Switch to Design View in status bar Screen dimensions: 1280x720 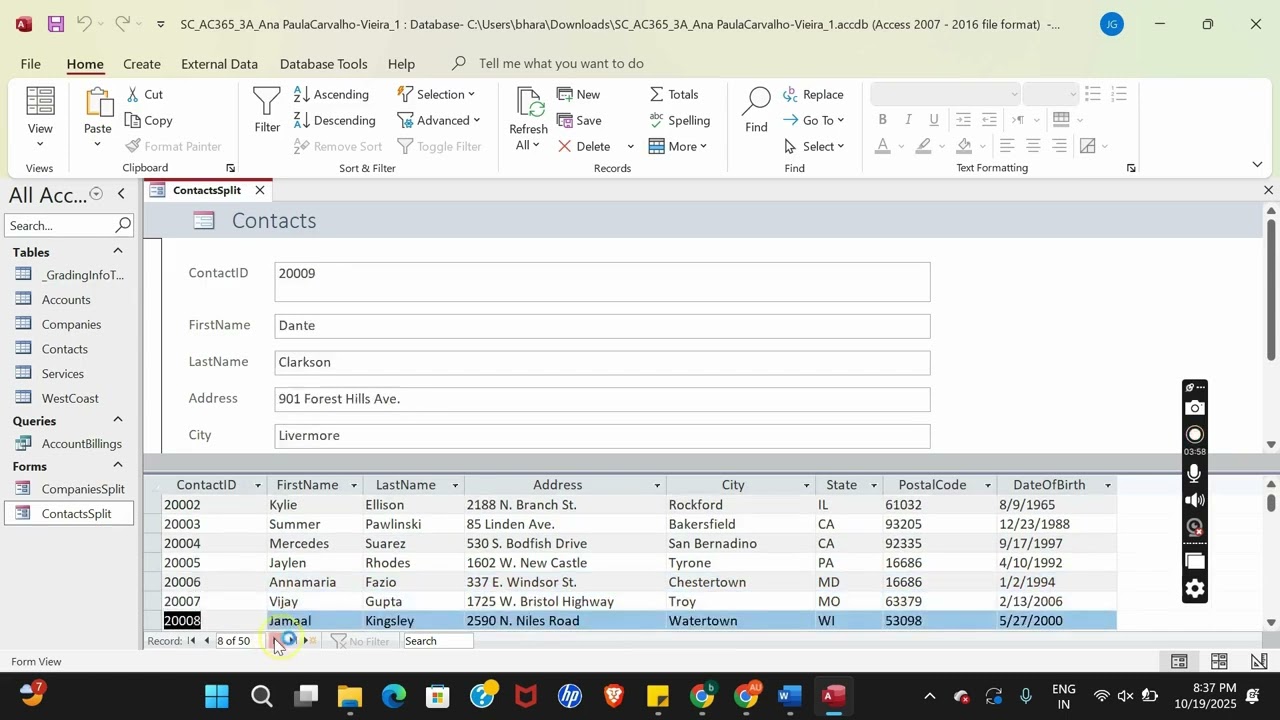(x=1259, y=661)
